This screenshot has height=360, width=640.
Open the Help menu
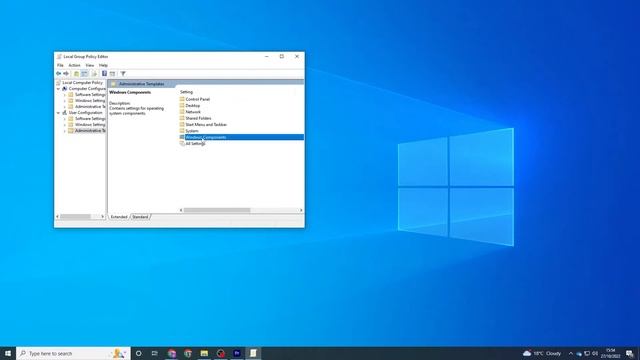click(x=103, y=65)
